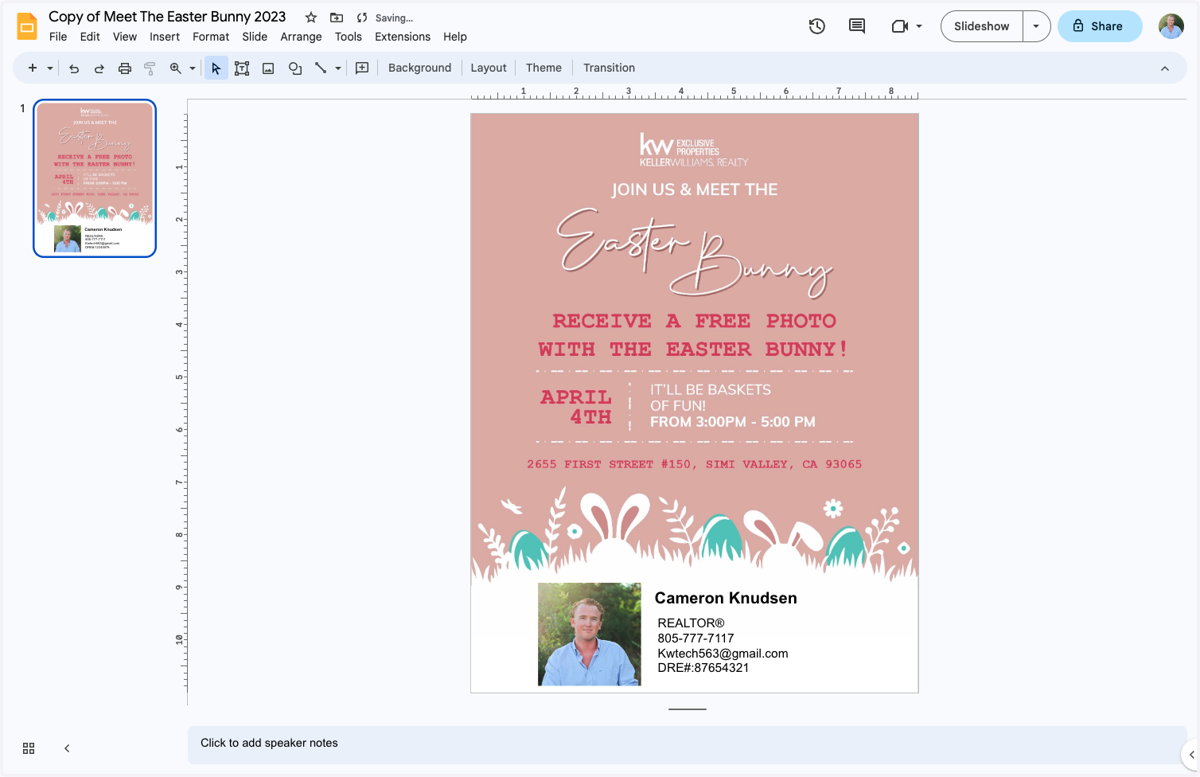Add a new slide with plus button
This screenshot has height=777, width=1200.
click(33, 68)
